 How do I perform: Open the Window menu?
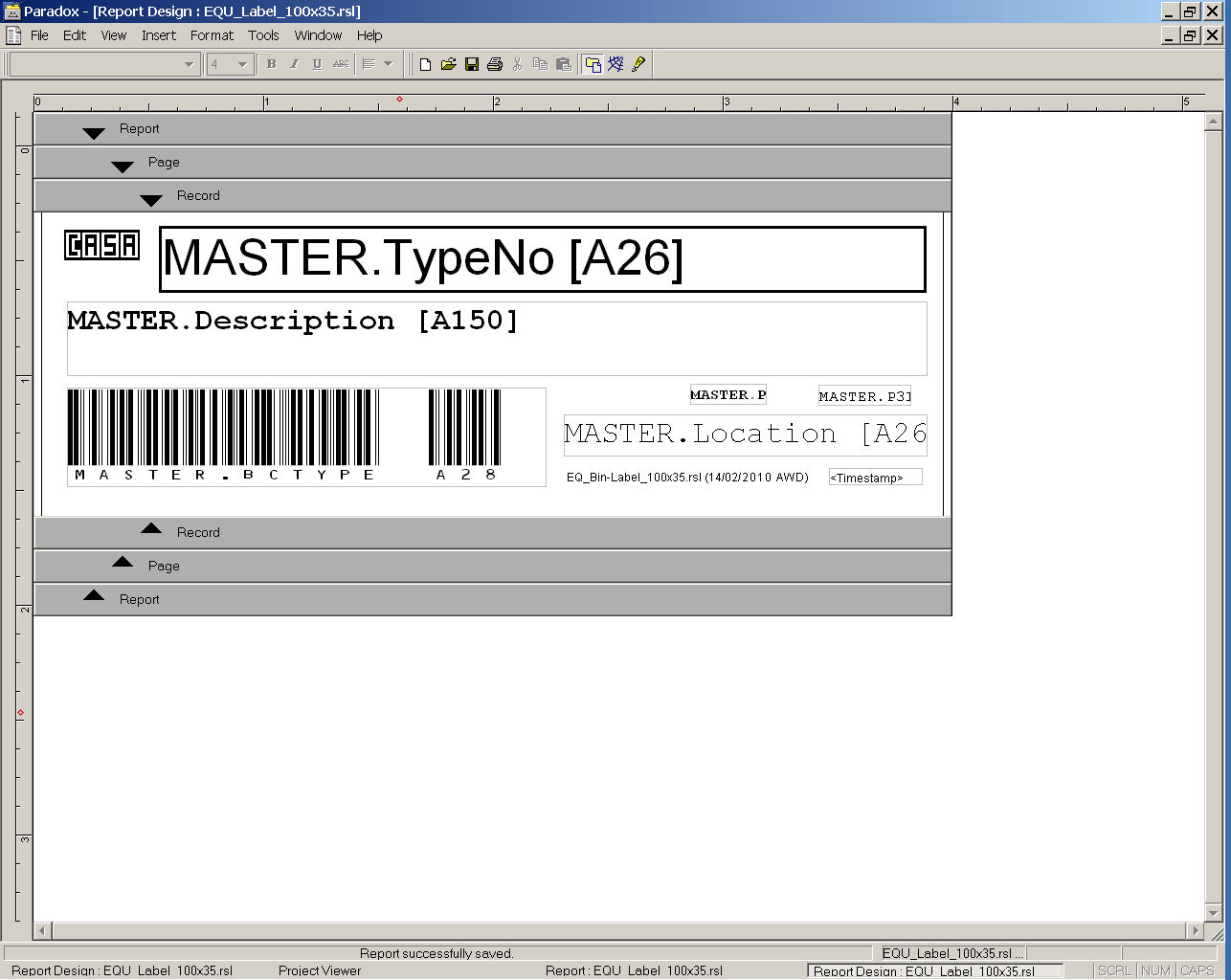(x=318, y=35)
